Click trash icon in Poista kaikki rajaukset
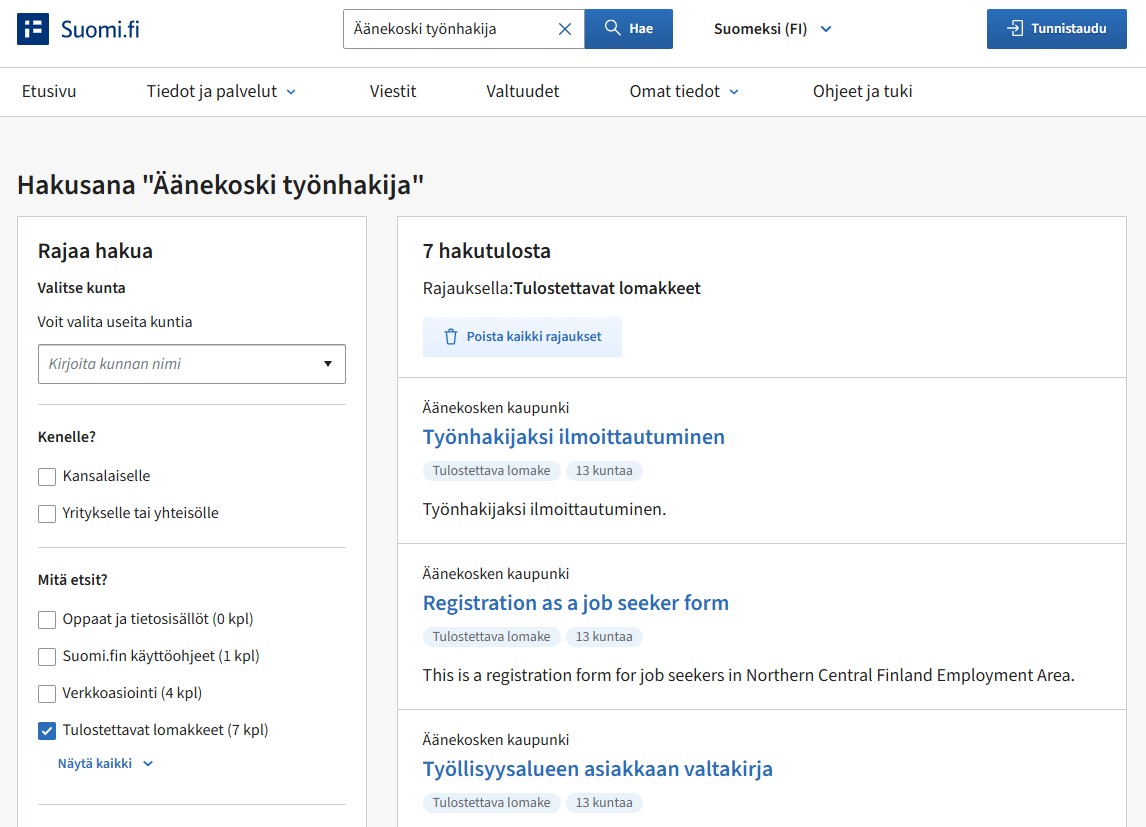This screenshot has height=827, width=1146. (x=451, y=337)
